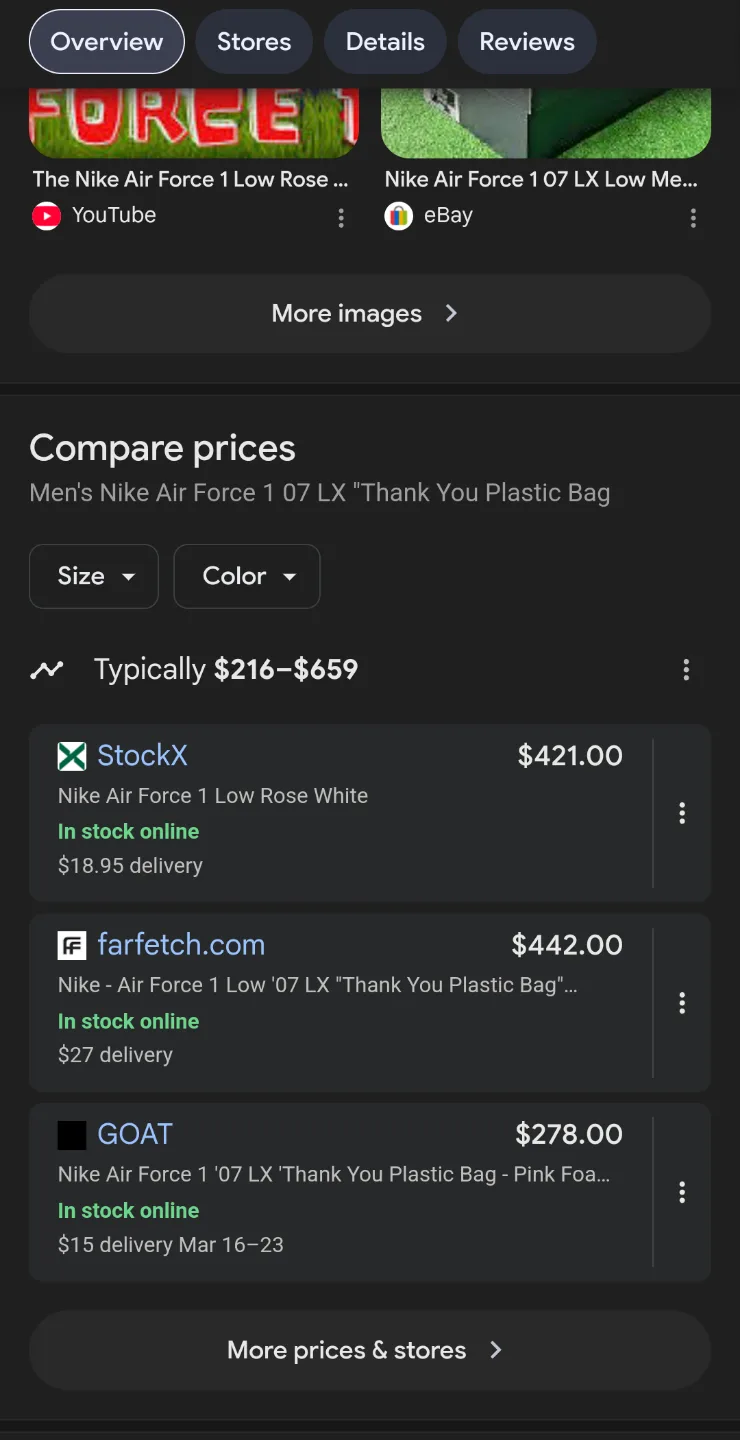Switch to the Reviews tab
Screen dimensions: 740x1440
527,42
